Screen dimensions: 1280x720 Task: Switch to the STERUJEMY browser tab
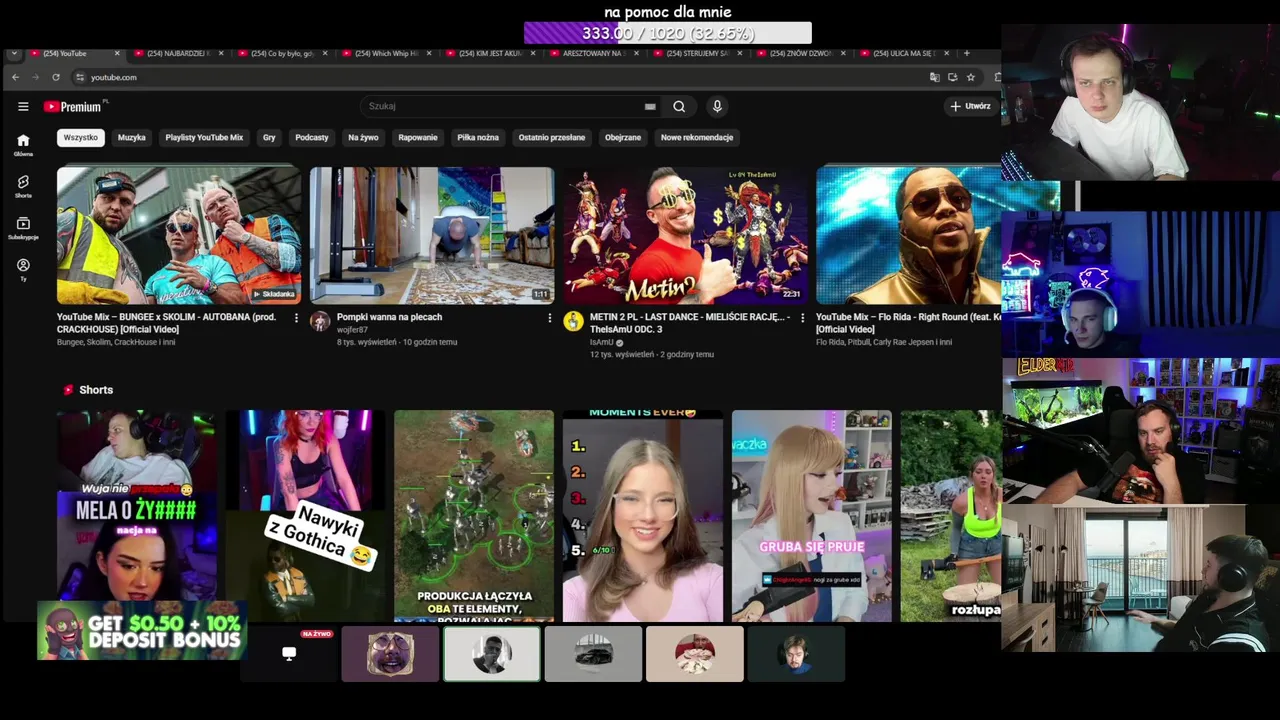coord(697,53)
